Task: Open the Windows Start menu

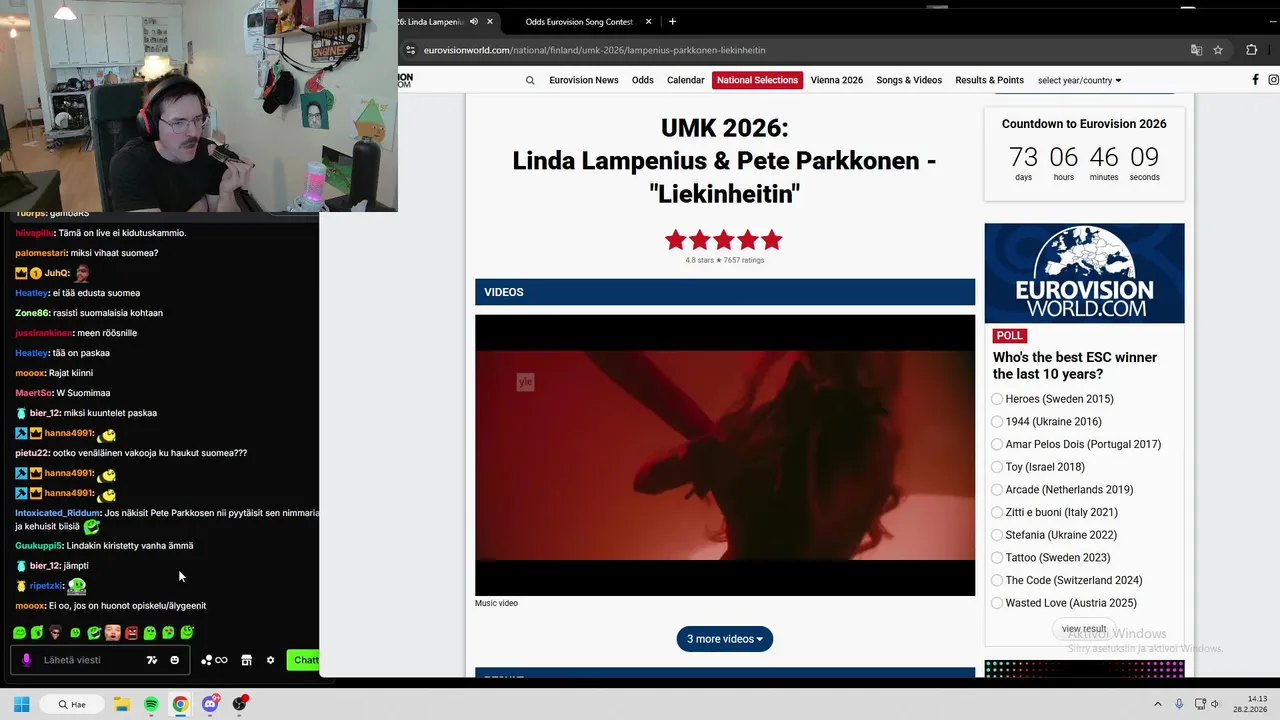Action: (21, 704)
